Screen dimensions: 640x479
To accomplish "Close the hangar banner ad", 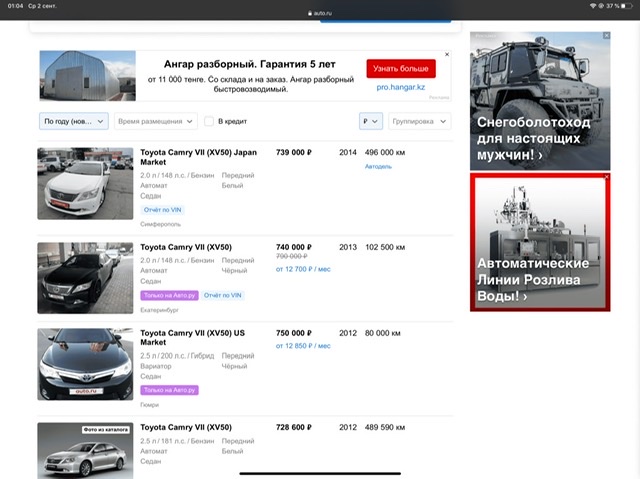I will [447, 54].
